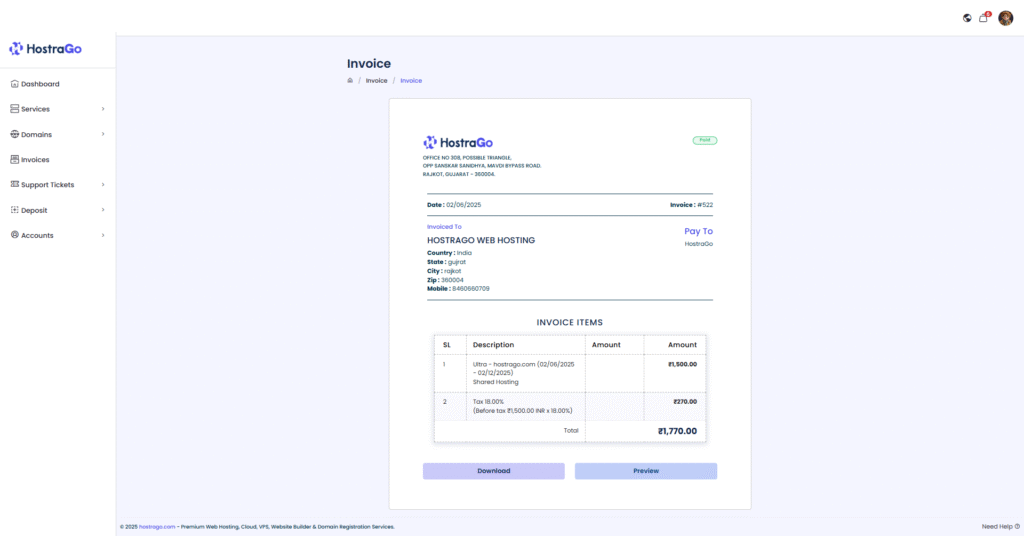
Task: Click the Deposit icon in the sidebar
Action: pos(14,210)
